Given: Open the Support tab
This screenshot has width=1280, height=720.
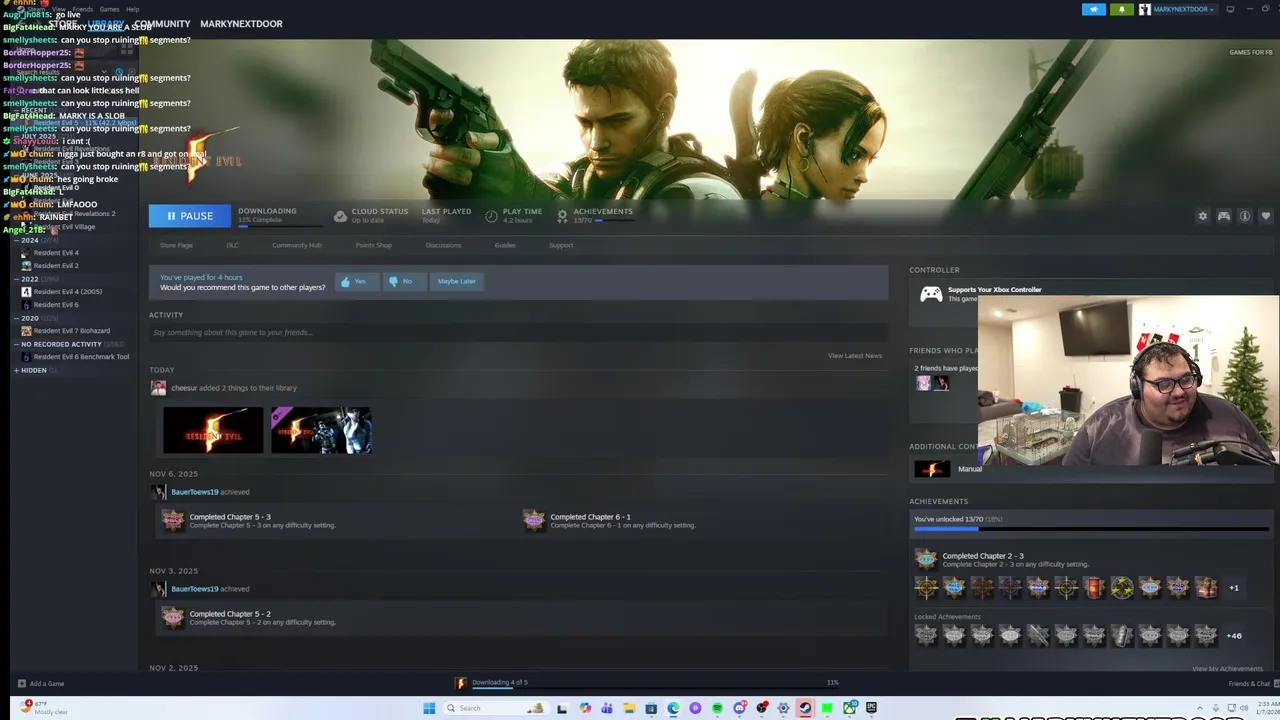Looking at the screenshot, I should pos(561,245).
